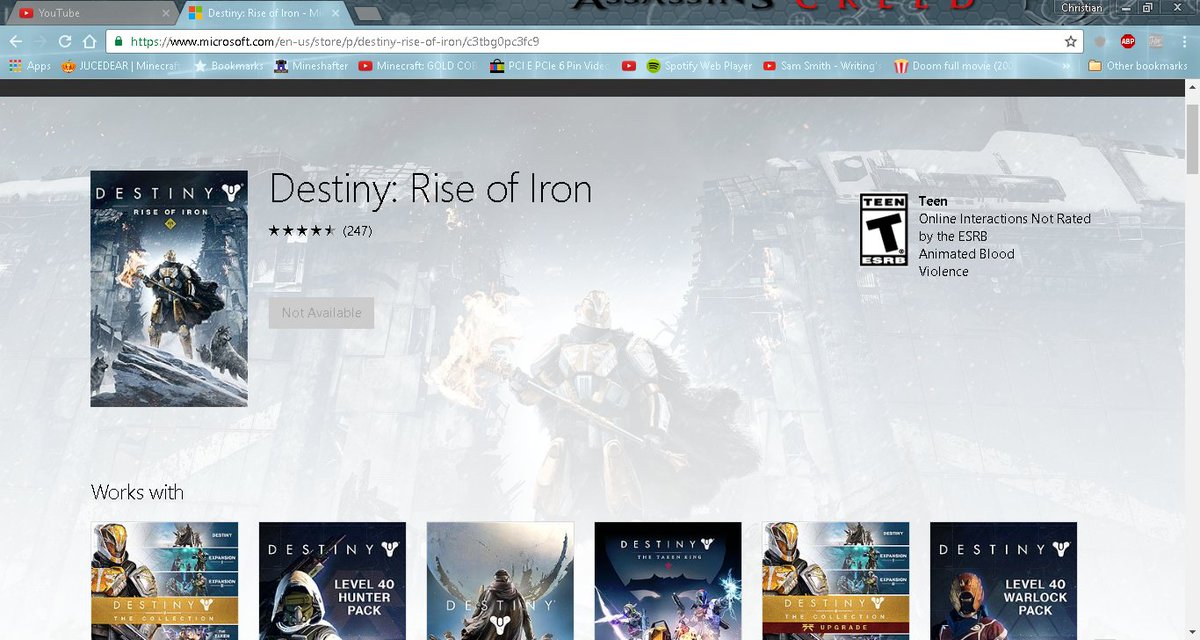This screenshot has width=1200, height=640.
Task: Open the Christian profile button
Action: (1080, 8)
